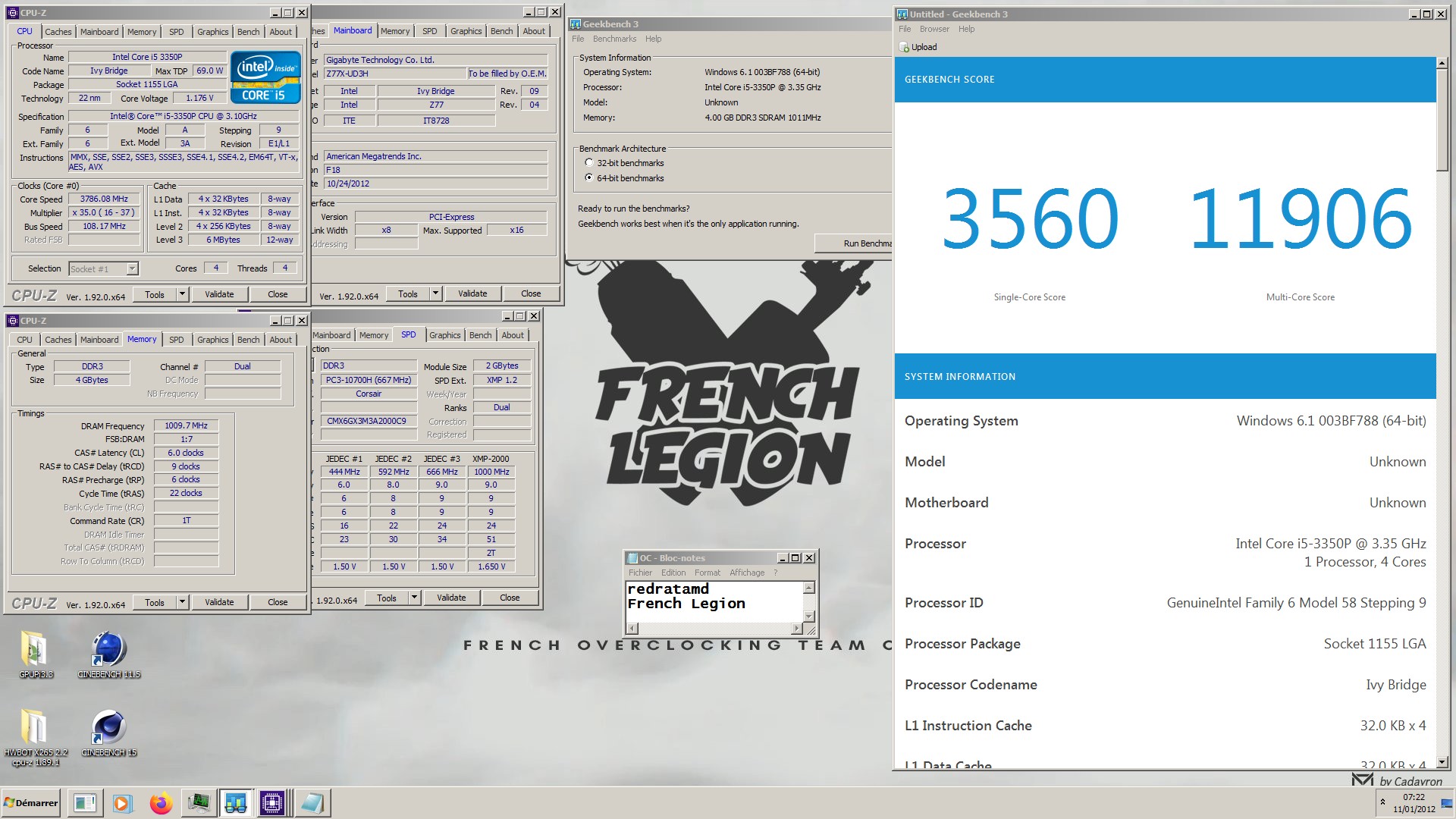Open Tools dropdown arrow in SPD window
The image size is (1456, 819).
click(x=414, y=598)
